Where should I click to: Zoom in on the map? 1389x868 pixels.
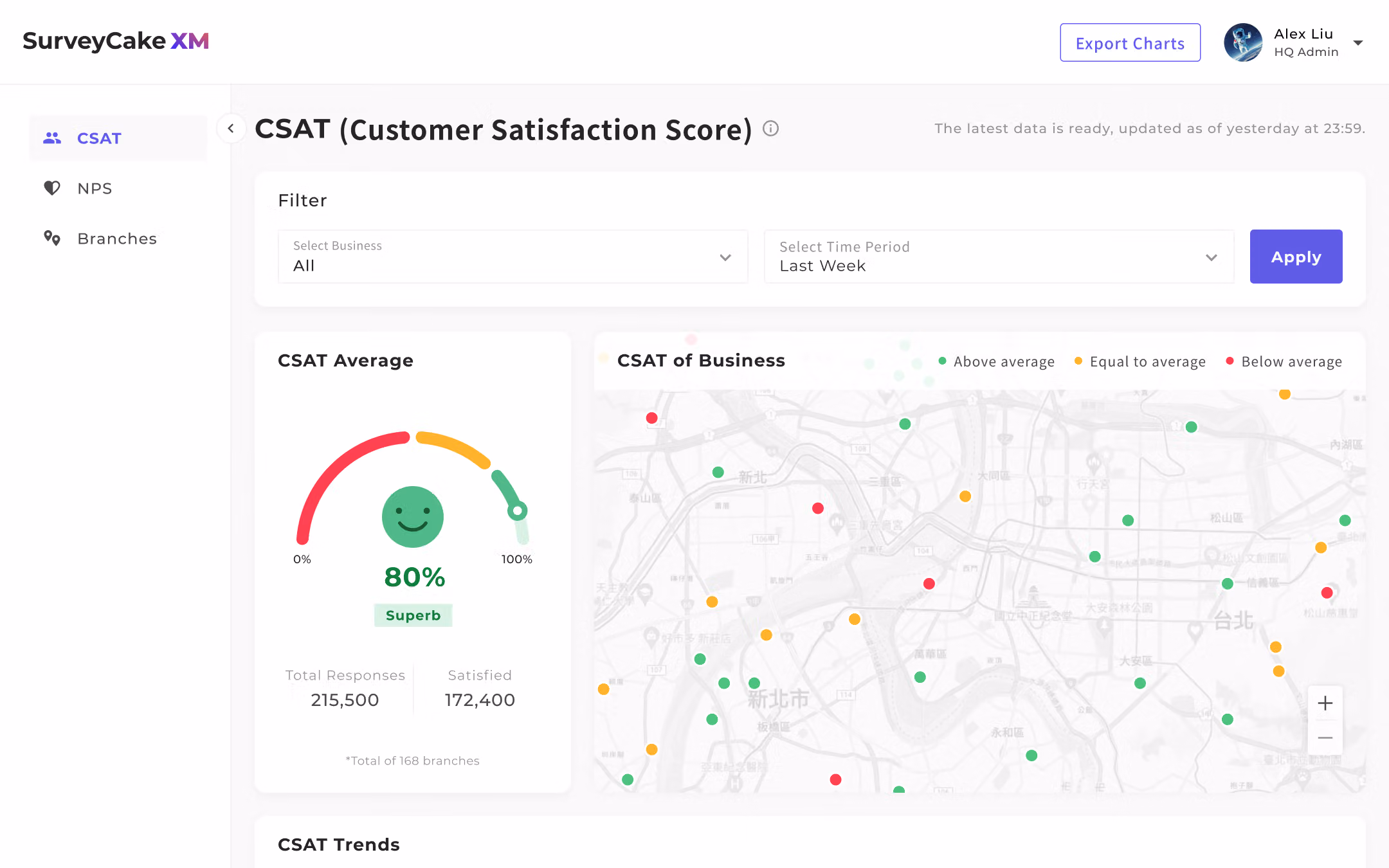[1325, 703]
